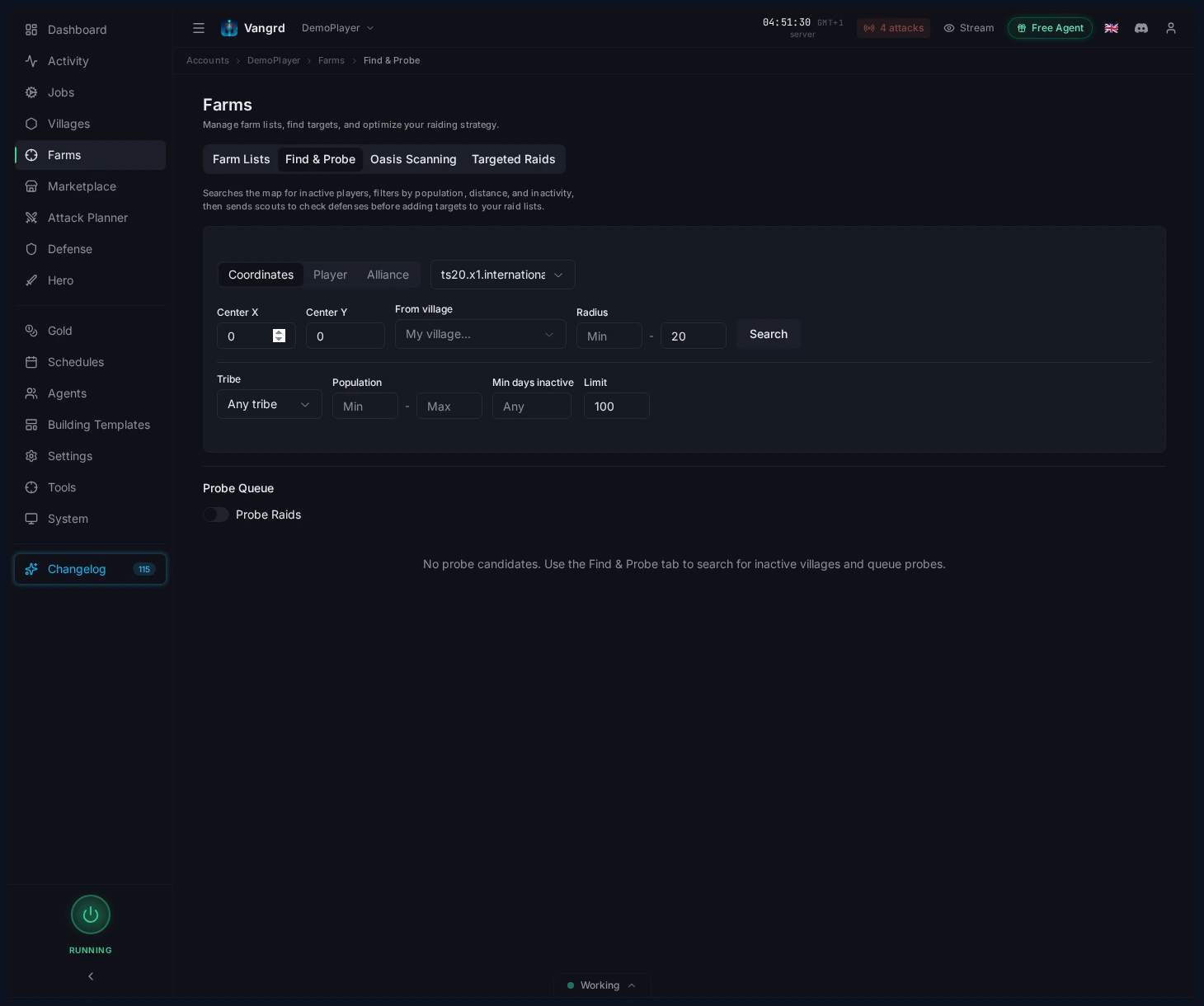
Task: Click the Gold section icon
Action: coord(31,331)
